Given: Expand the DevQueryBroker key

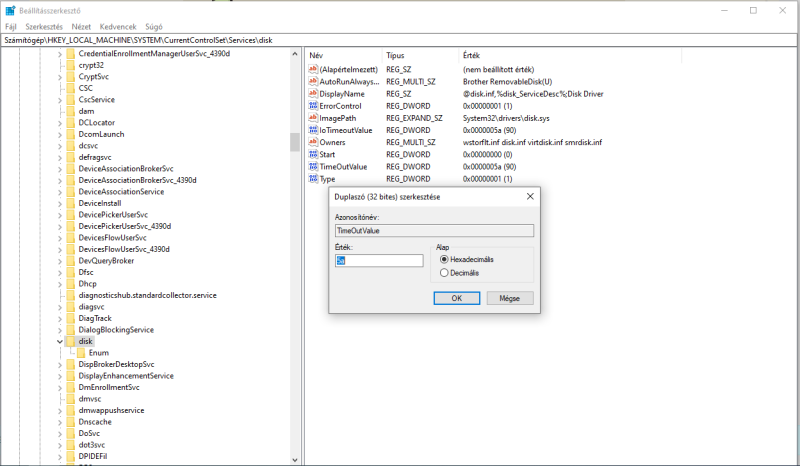Looking at the screenshot, I should pyautogui.click(x=60, y=261).
